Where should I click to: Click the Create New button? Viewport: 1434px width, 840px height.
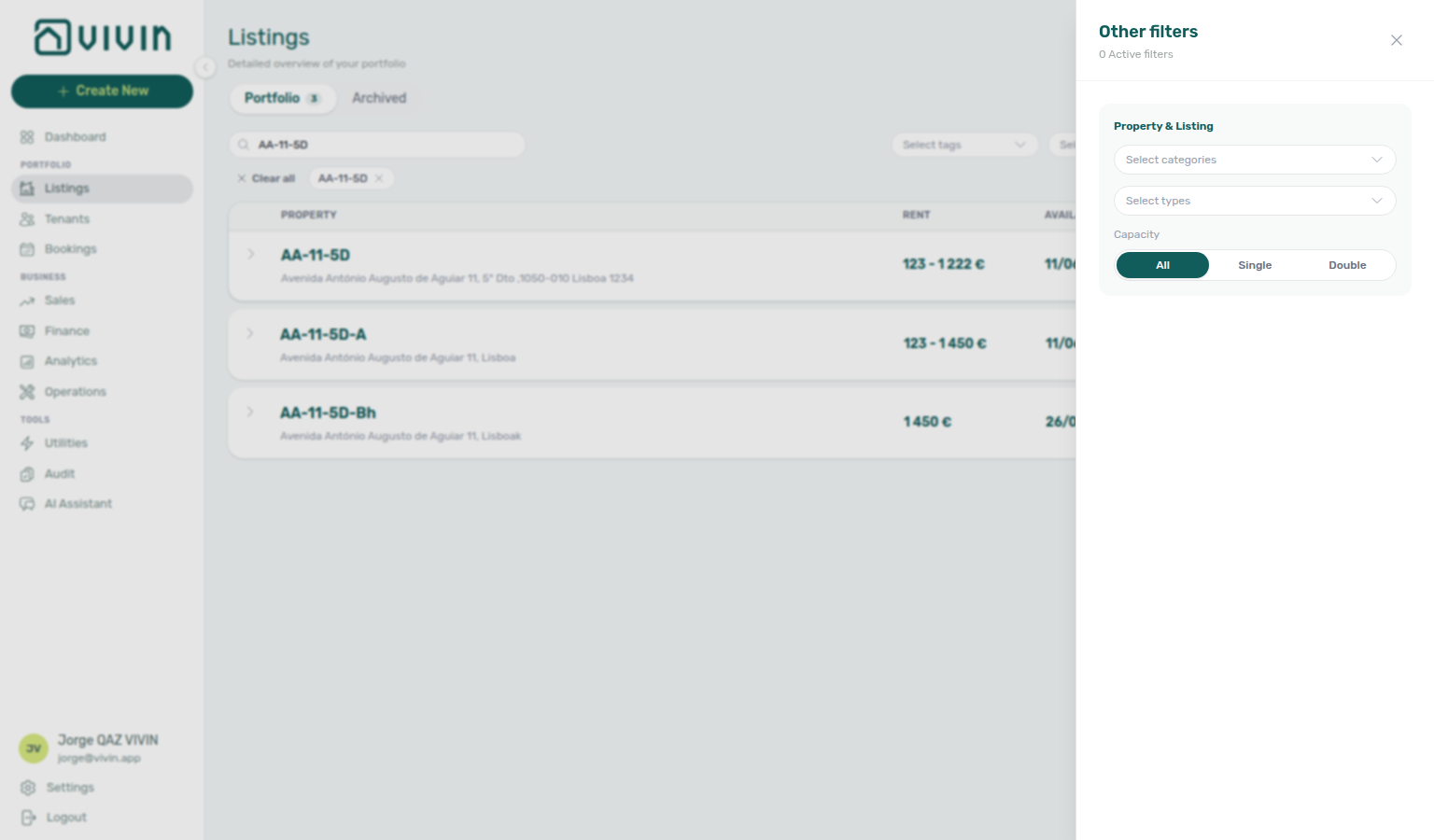[102, 91]
